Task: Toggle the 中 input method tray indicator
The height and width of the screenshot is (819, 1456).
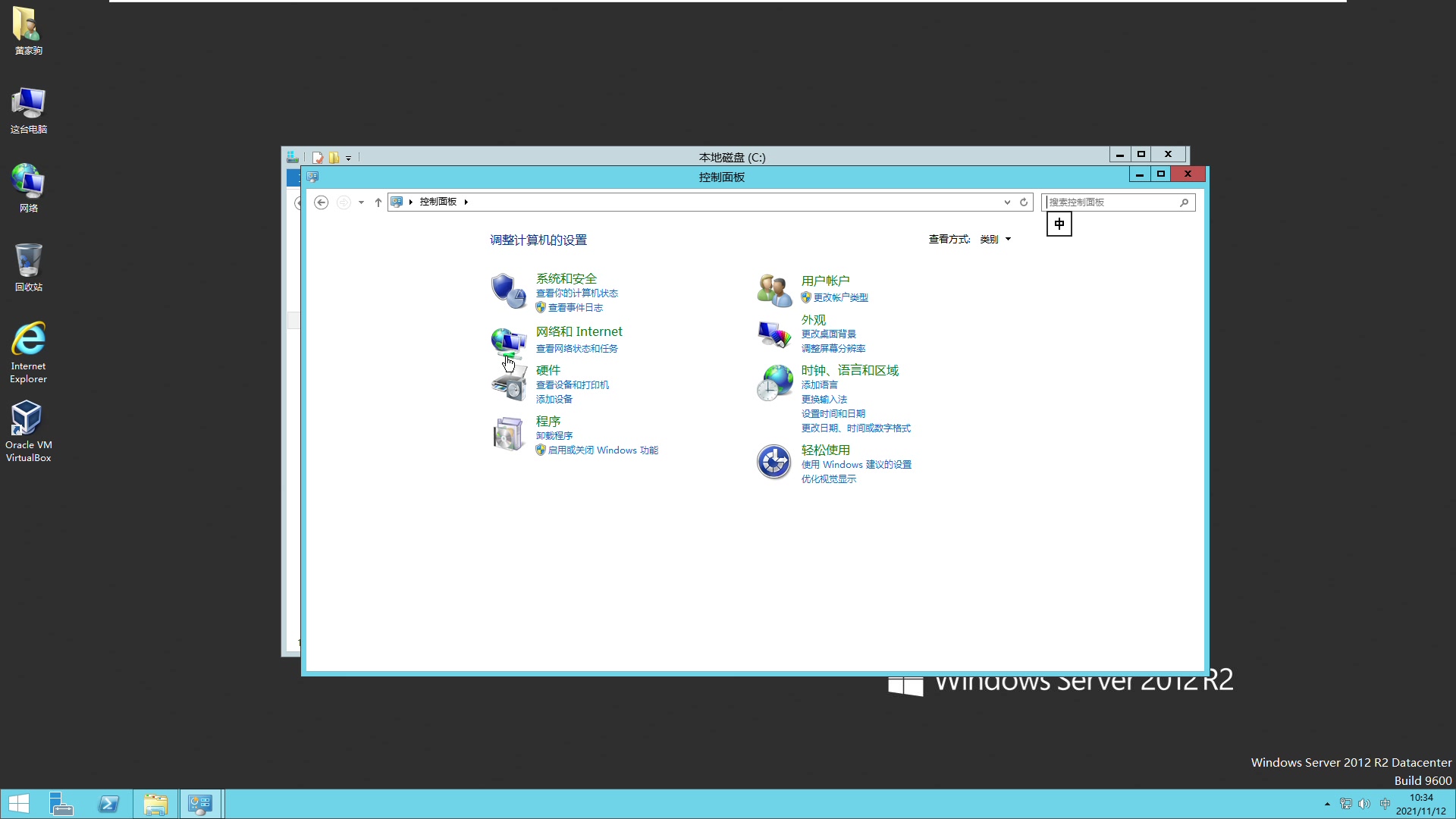Action: pyautogui.click(x=1385, y=804)
